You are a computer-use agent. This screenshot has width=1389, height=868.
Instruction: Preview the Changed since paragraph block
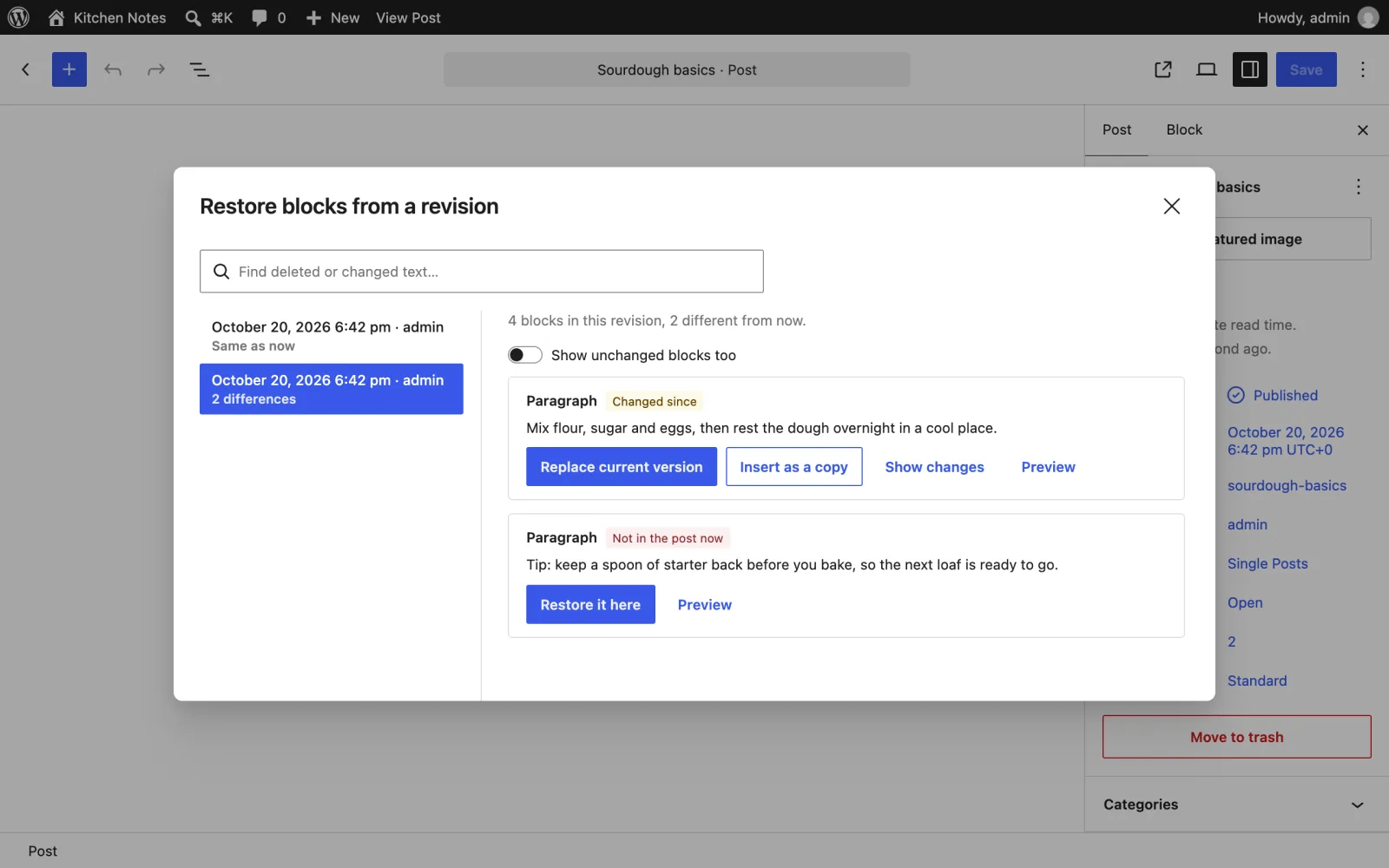[1049, 467]
